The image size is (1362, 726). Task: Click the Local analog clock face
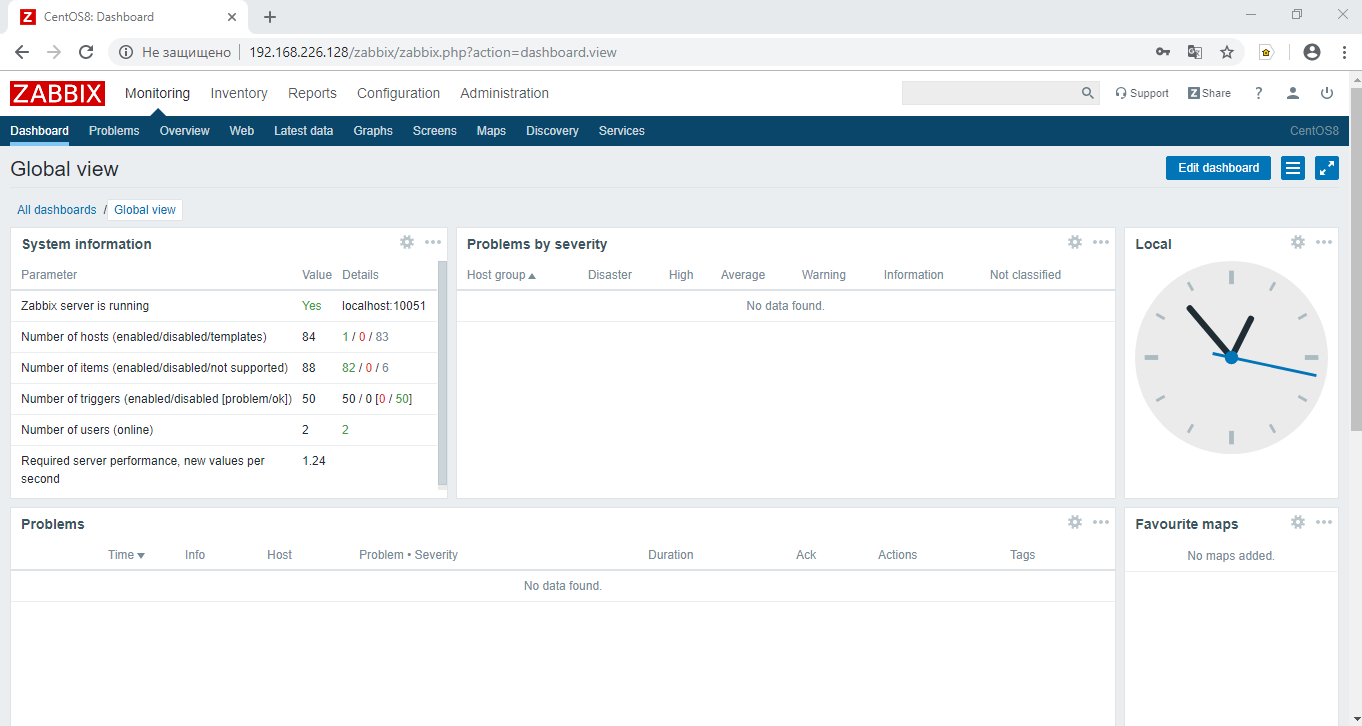[1231, 357]
